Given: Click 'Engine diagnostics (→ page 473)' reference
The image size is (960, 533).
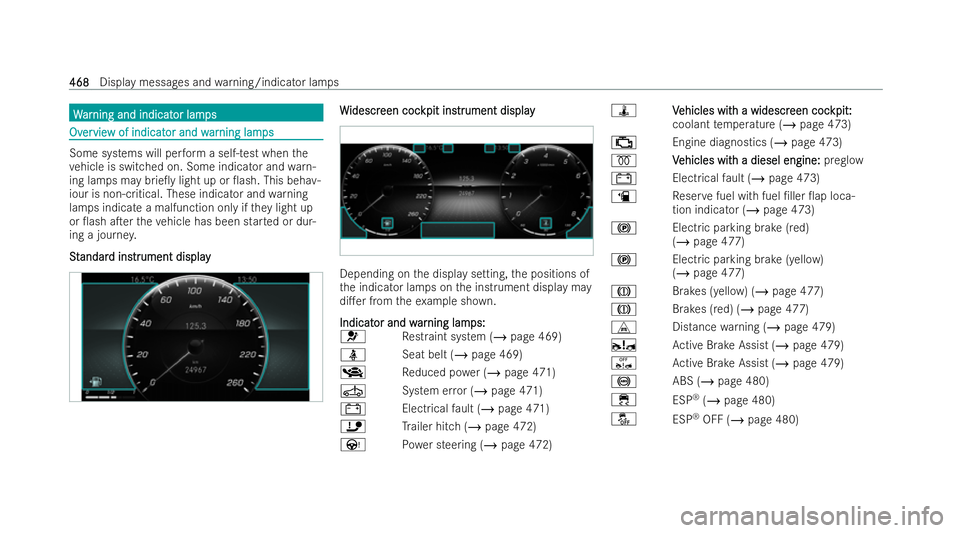Looking at the screenshot, I should [757, 143].
